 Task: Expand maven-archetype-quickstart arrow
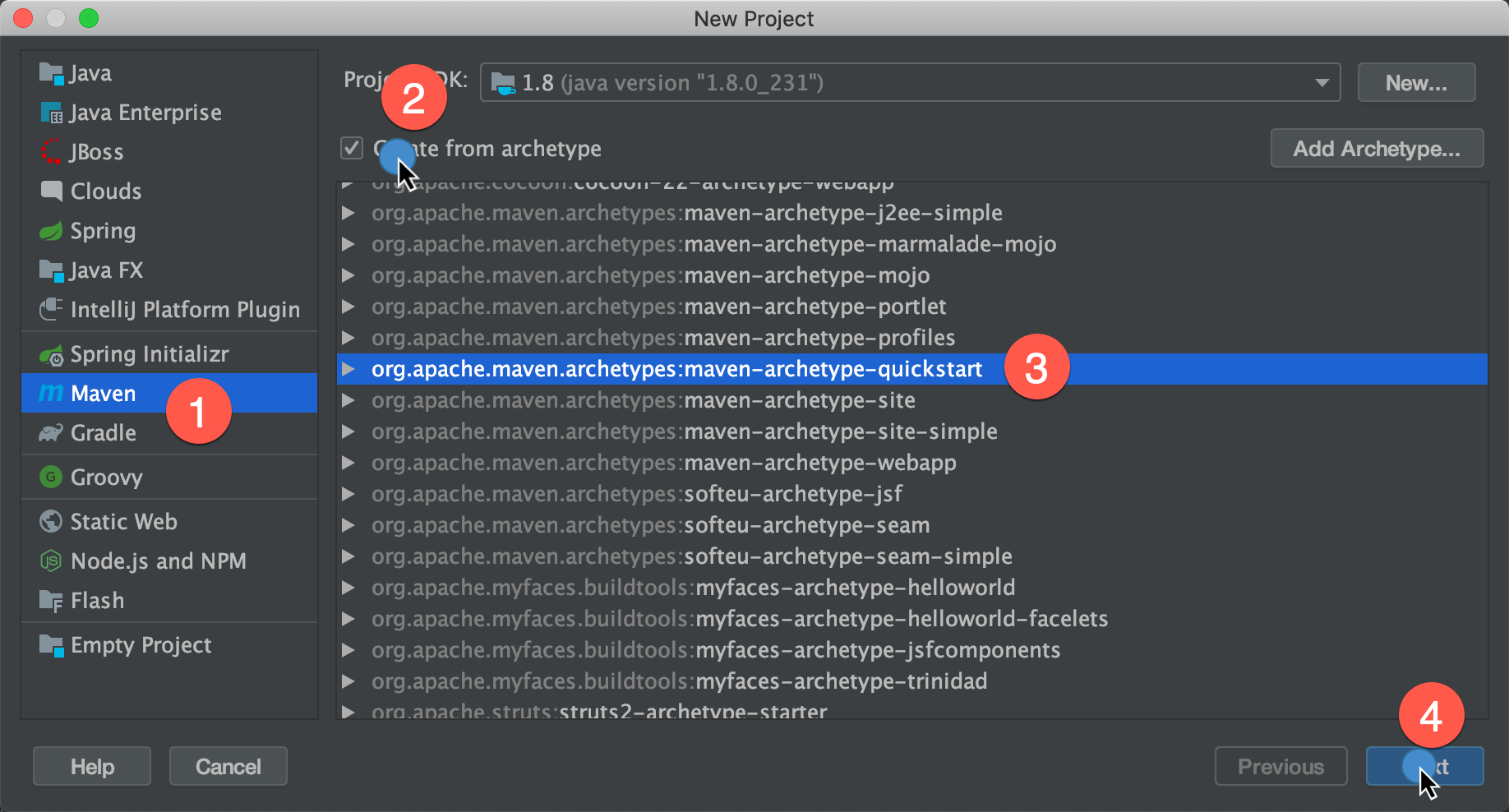(x=348, y=369)
